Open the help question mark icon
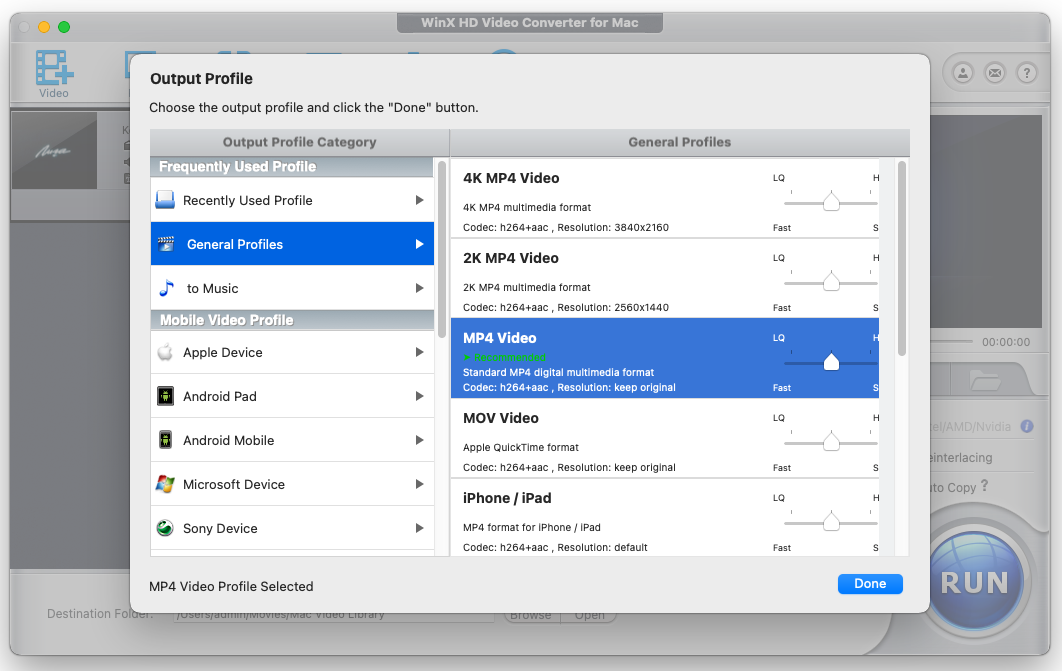Image resolution: width=1062 pixels, height=671 pixels. (1026, 72)
